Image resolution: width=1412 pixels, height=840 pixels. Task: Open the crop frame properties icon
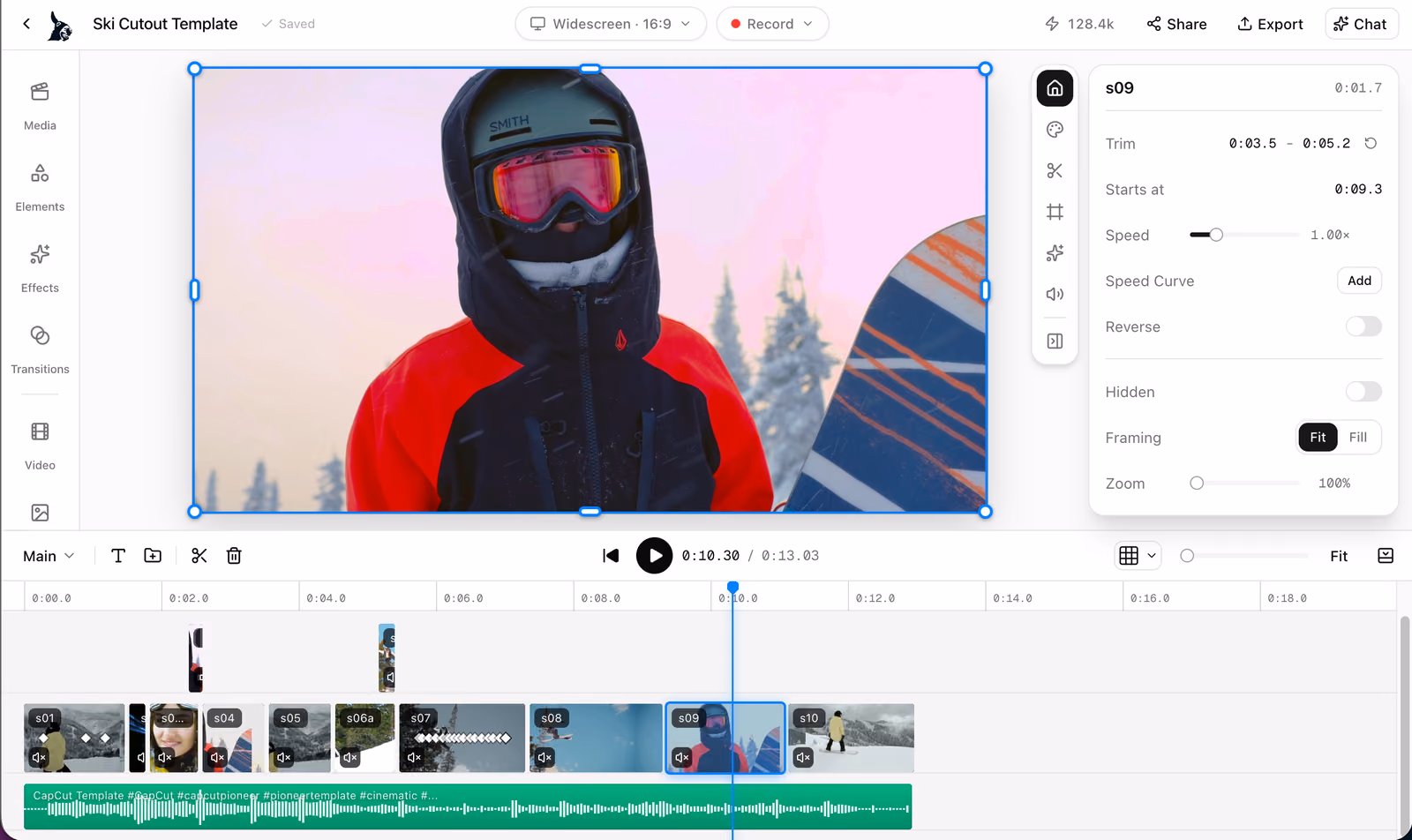[1055, 212]
